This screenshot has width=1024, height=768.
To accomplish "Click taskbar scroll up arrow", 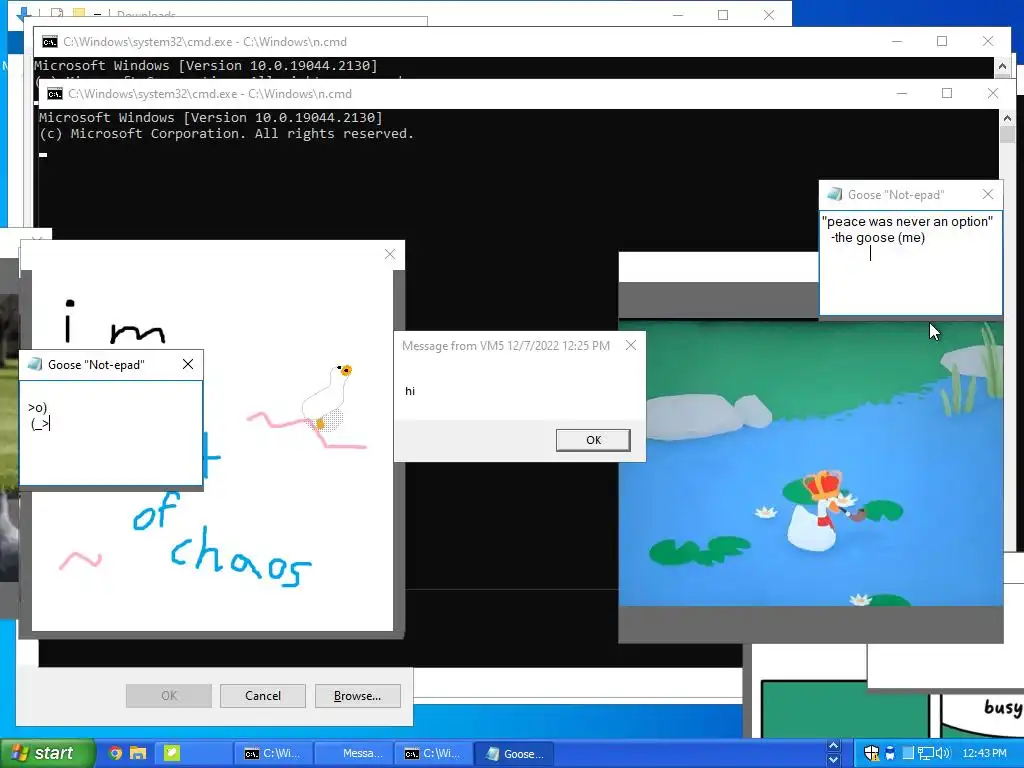I will (x=833, y=746).
